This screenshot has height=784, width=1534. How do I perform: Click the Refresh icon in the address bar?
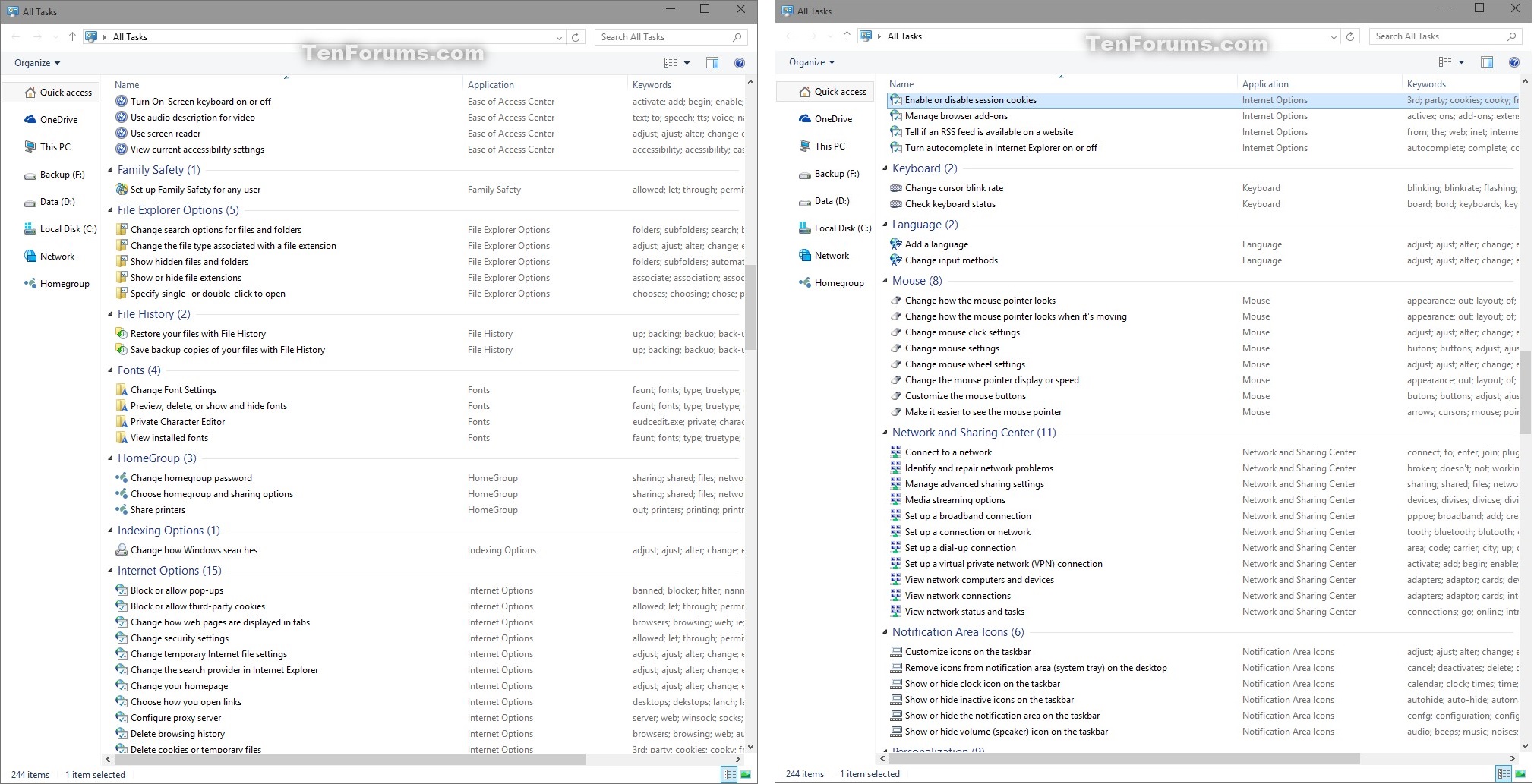(575, 36)
